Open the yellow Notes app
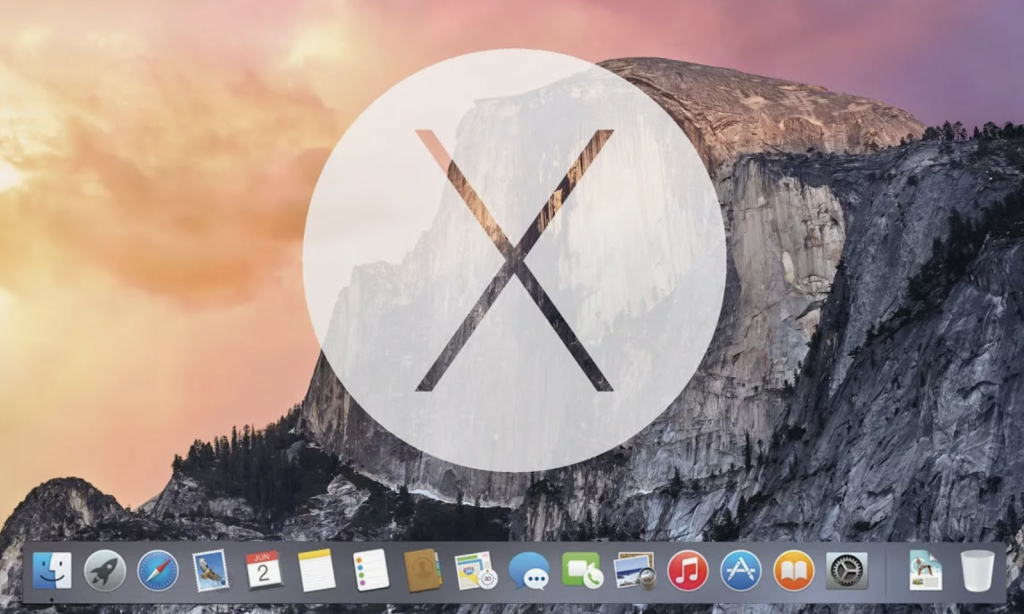 pos(317,570)
